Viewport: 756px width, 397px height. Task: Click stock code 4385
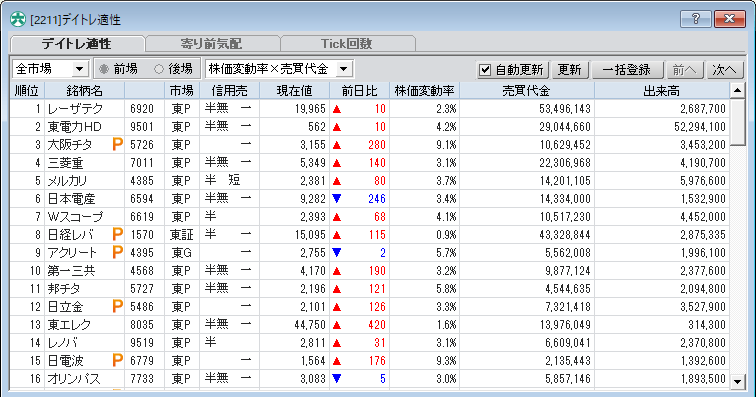coord(142,181)
